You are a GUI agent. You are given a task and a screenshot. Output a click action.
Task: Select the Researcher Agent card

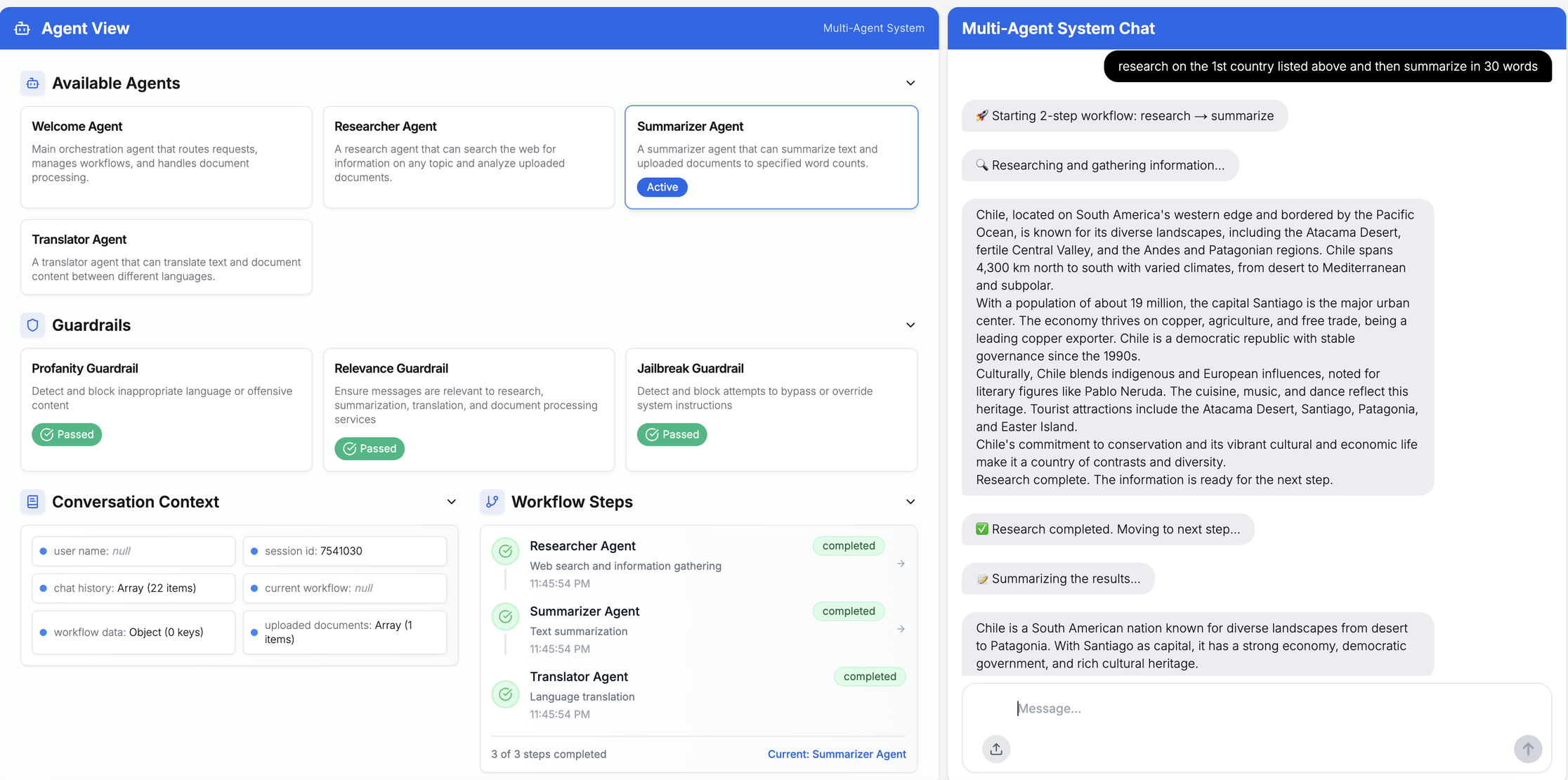[x=469, y=157]
